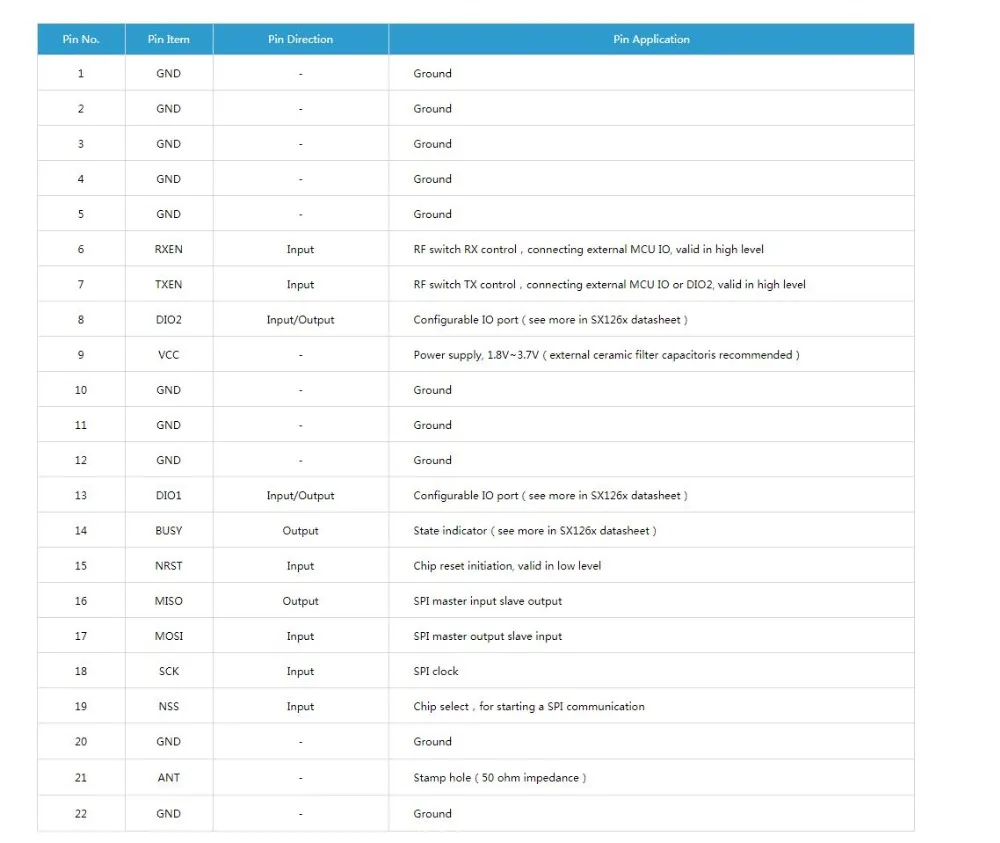Viewport: 1000px width, 843px height.
Task: Click the SPI clock description text
Action: click(x=436, y=671)
